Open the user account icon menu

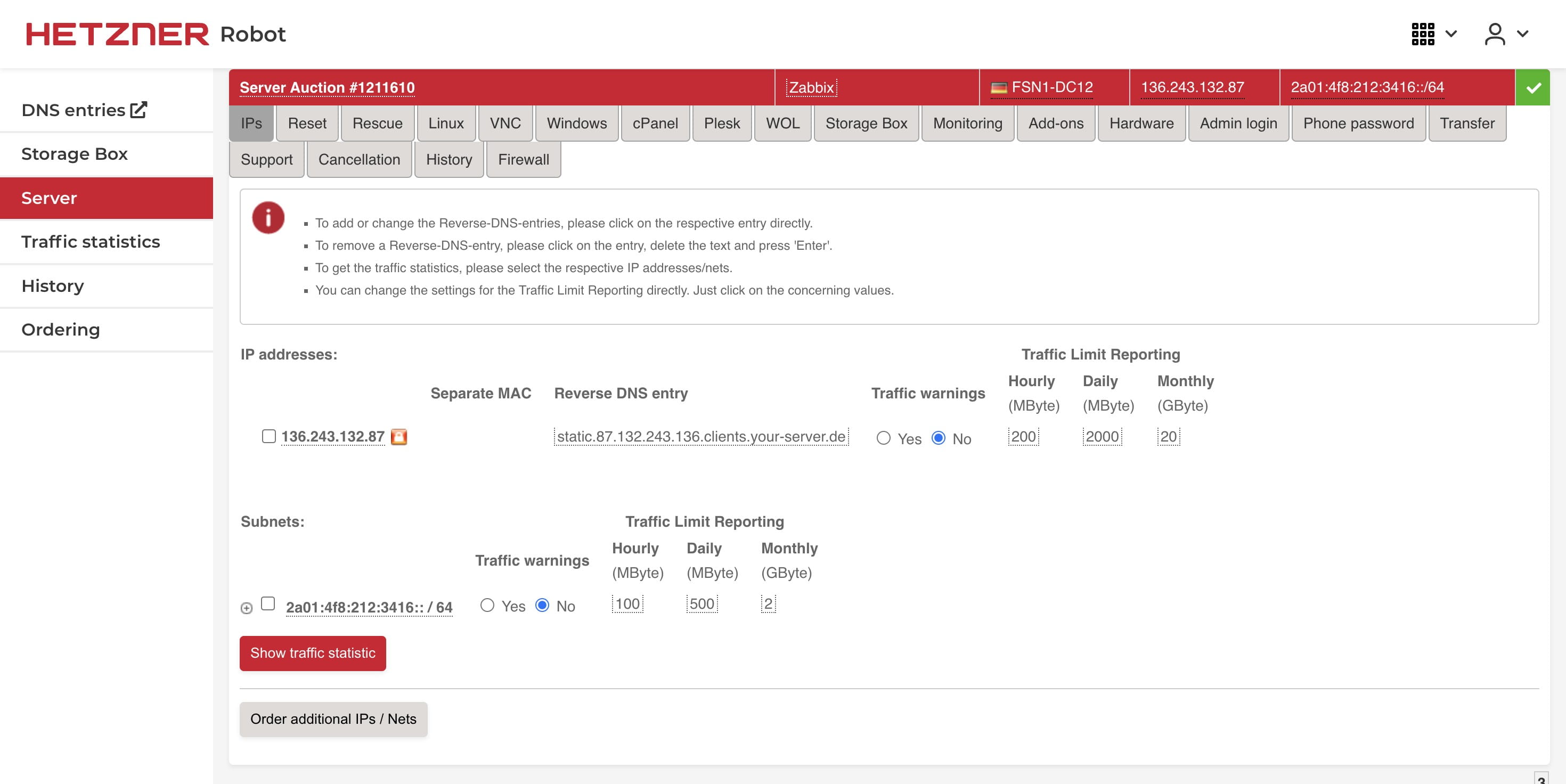point(1494,34)
